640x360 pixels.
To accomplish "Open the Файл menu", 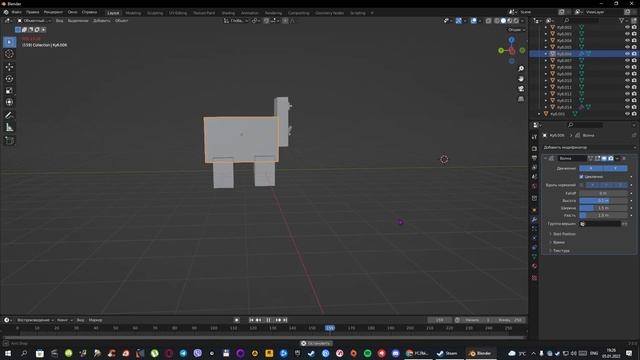I will click(17, 12).
